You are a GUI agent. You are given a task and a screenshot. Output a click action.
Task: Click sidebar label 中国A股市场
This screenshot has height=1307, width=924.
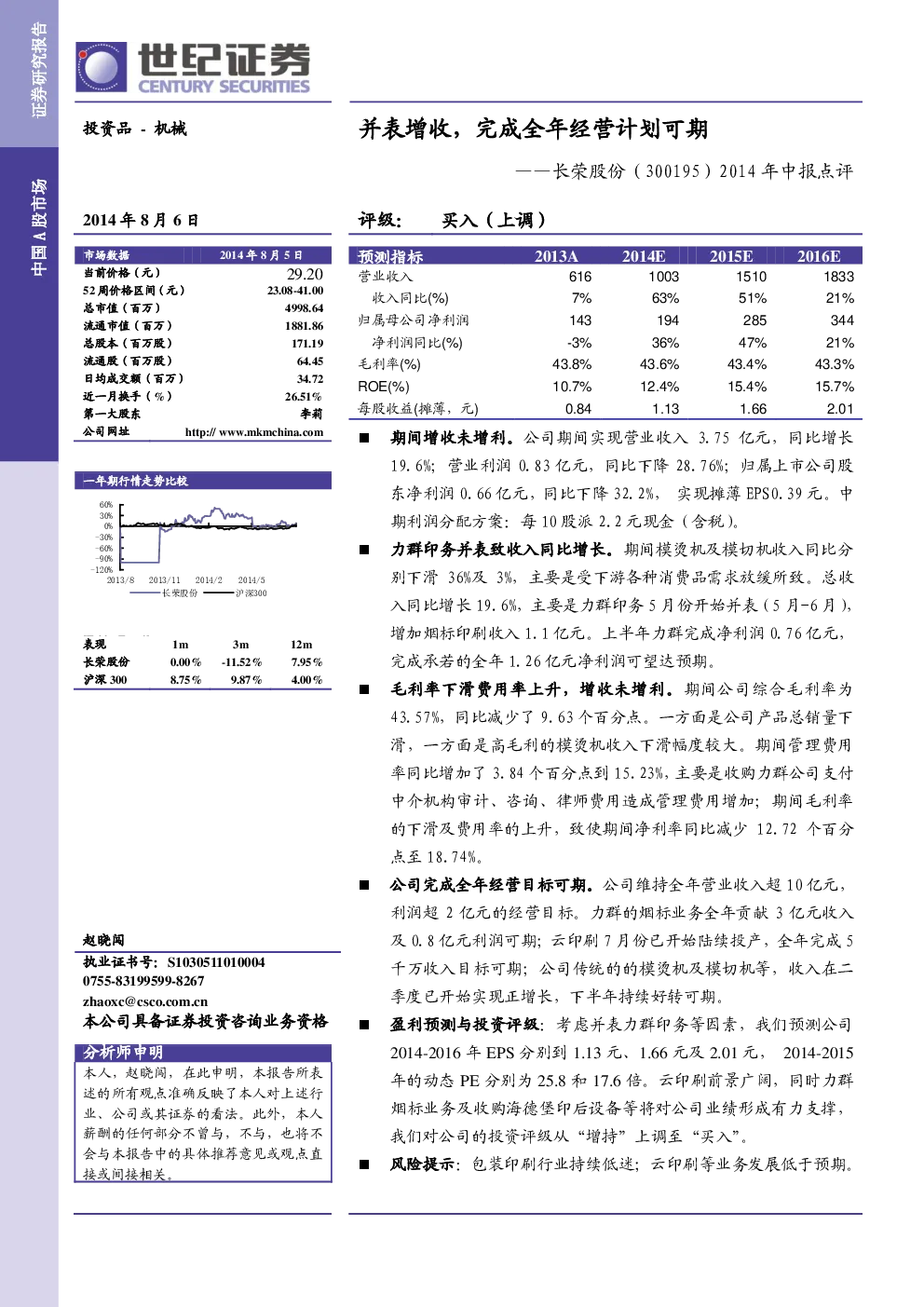(x=39, y=226)
